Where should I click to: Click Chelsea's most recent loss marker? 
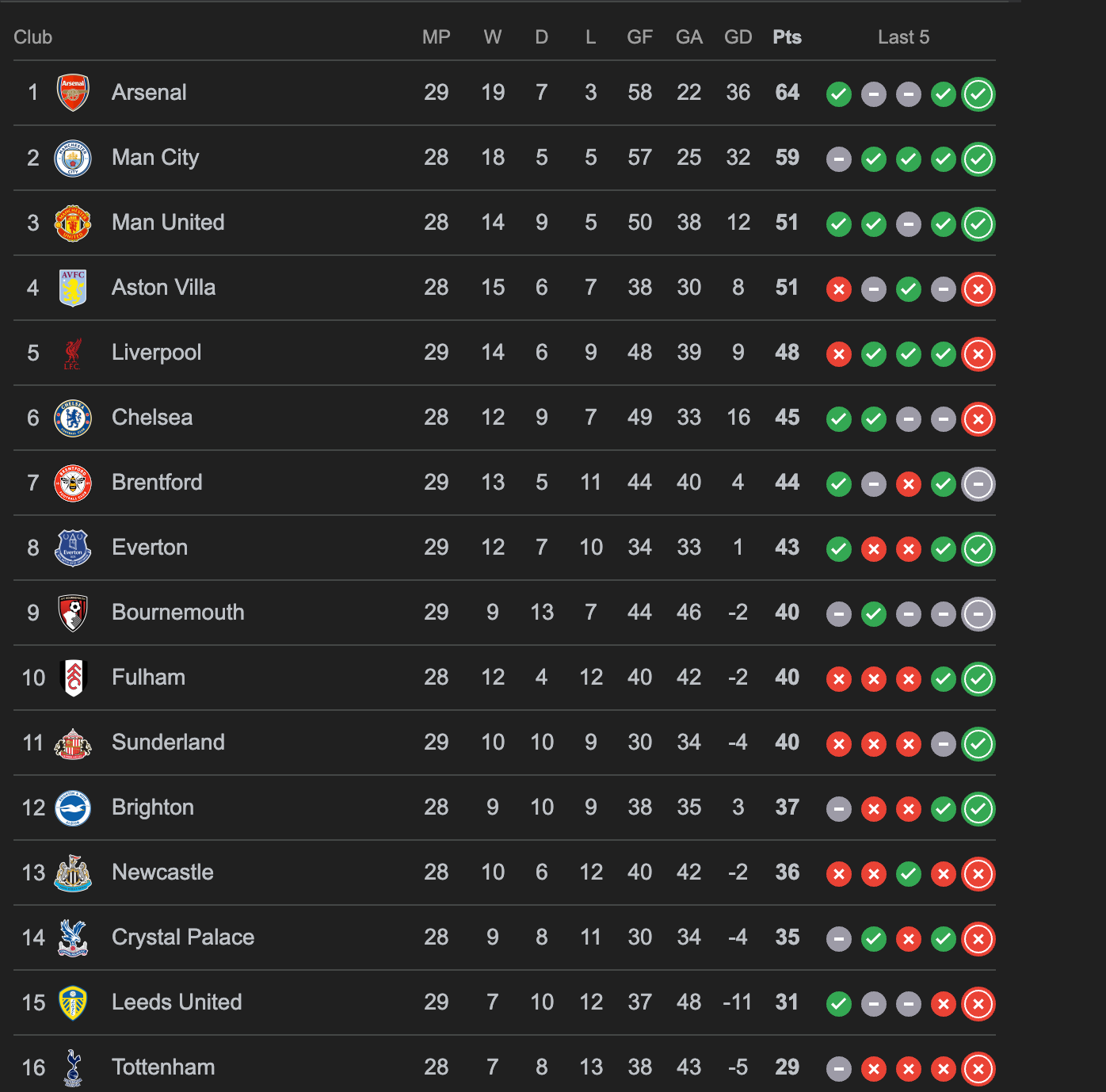(978, 419)
